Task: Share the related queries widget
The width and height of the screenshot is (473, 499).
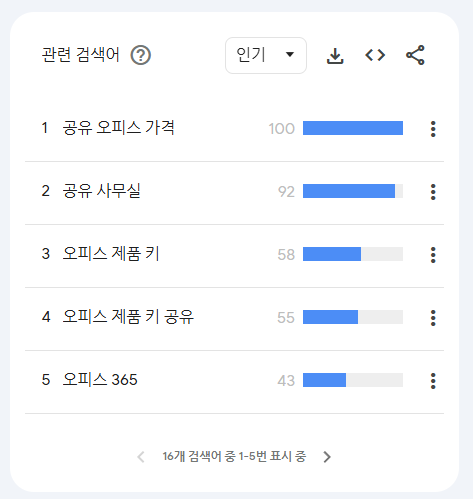Action: click(x=415, y=55)
